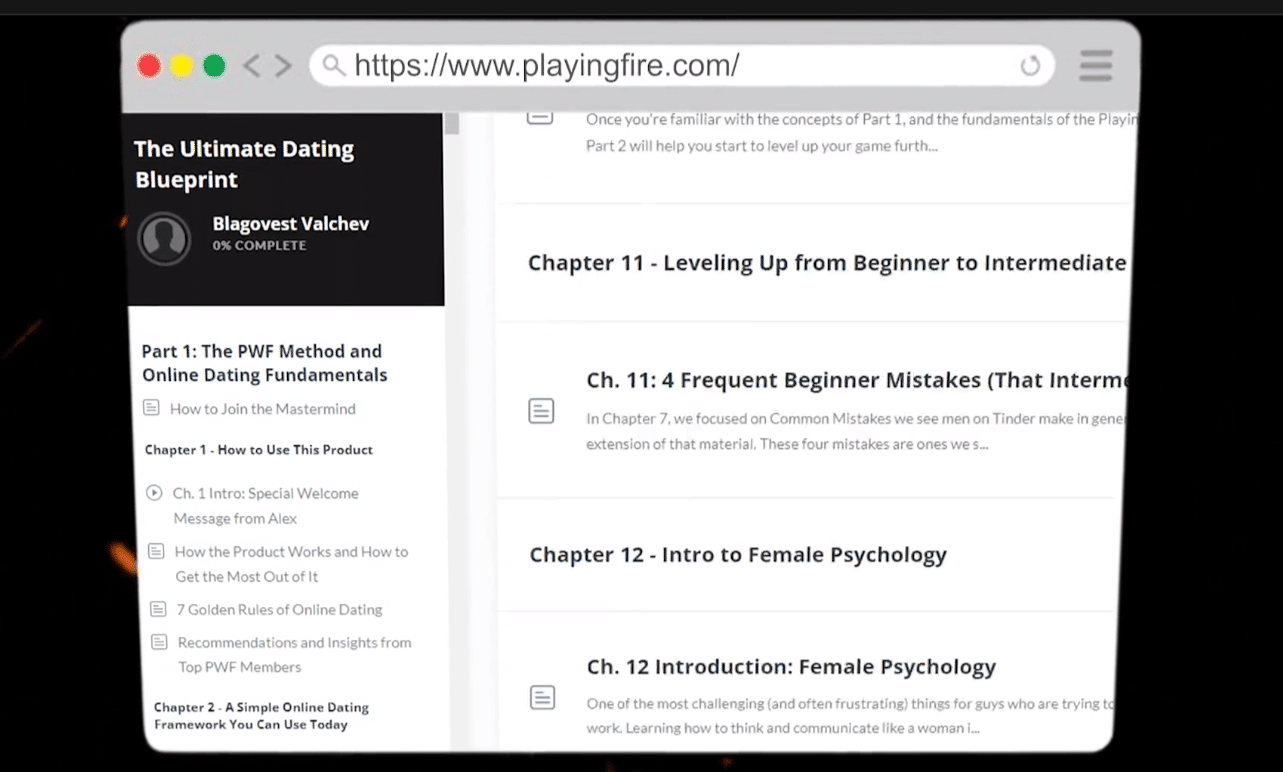Click the URL address field
Viewport: 1283px width, 772px height.
[x=682, y=66]
